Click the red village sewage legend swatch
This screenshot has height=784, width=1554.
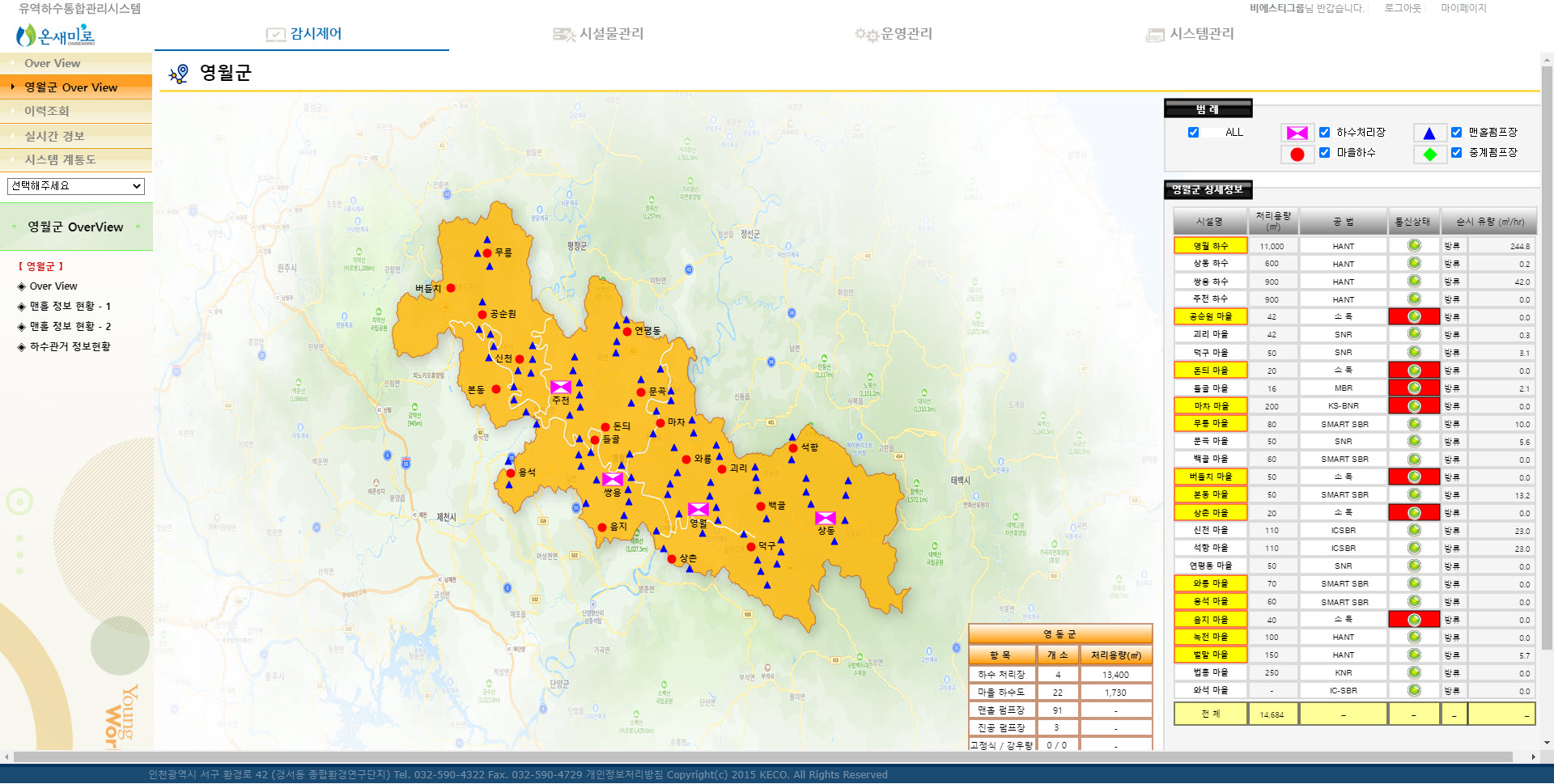(1297, 155)
